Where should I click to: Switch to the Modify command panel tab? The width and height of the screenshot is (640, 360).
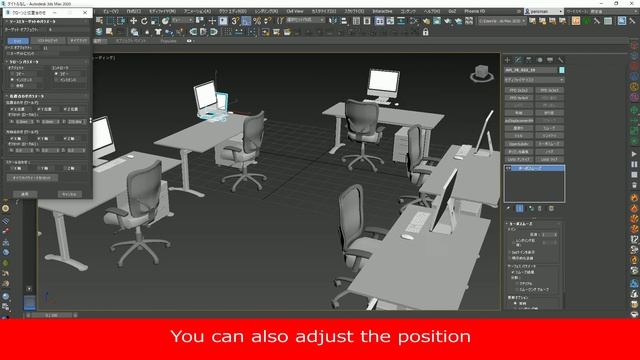pos(518,60)
